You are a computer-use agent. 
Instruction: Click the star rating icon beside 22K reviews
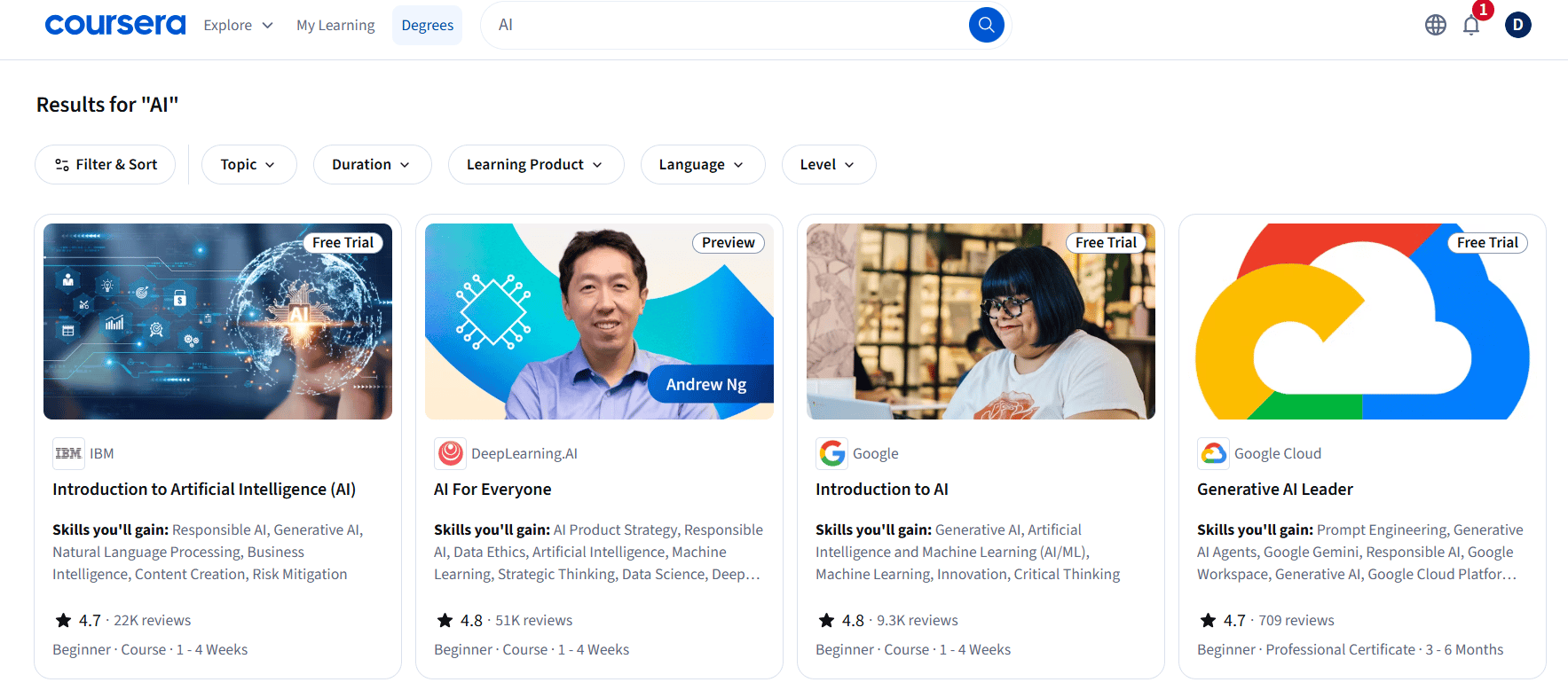[63, 620]
